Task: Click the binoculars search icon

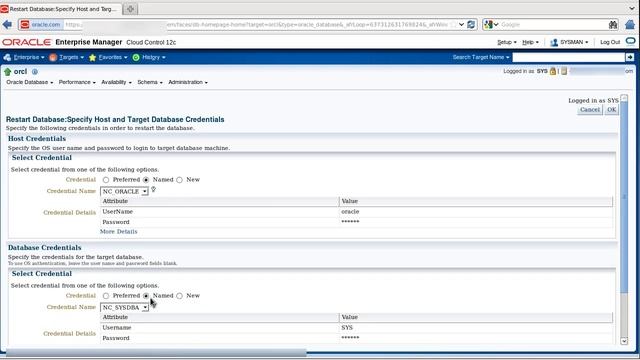Action: coord(613,24)
